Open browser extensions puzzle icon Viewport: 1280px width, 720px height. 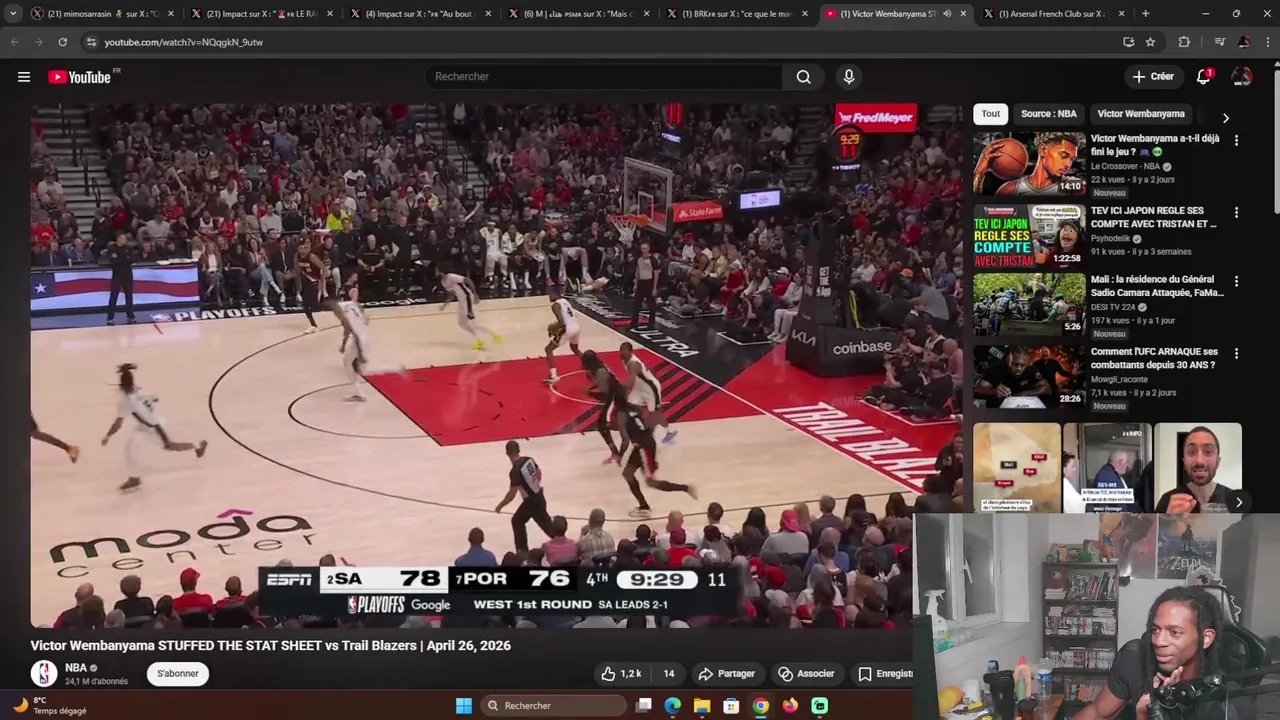[x=1184, y=42]
